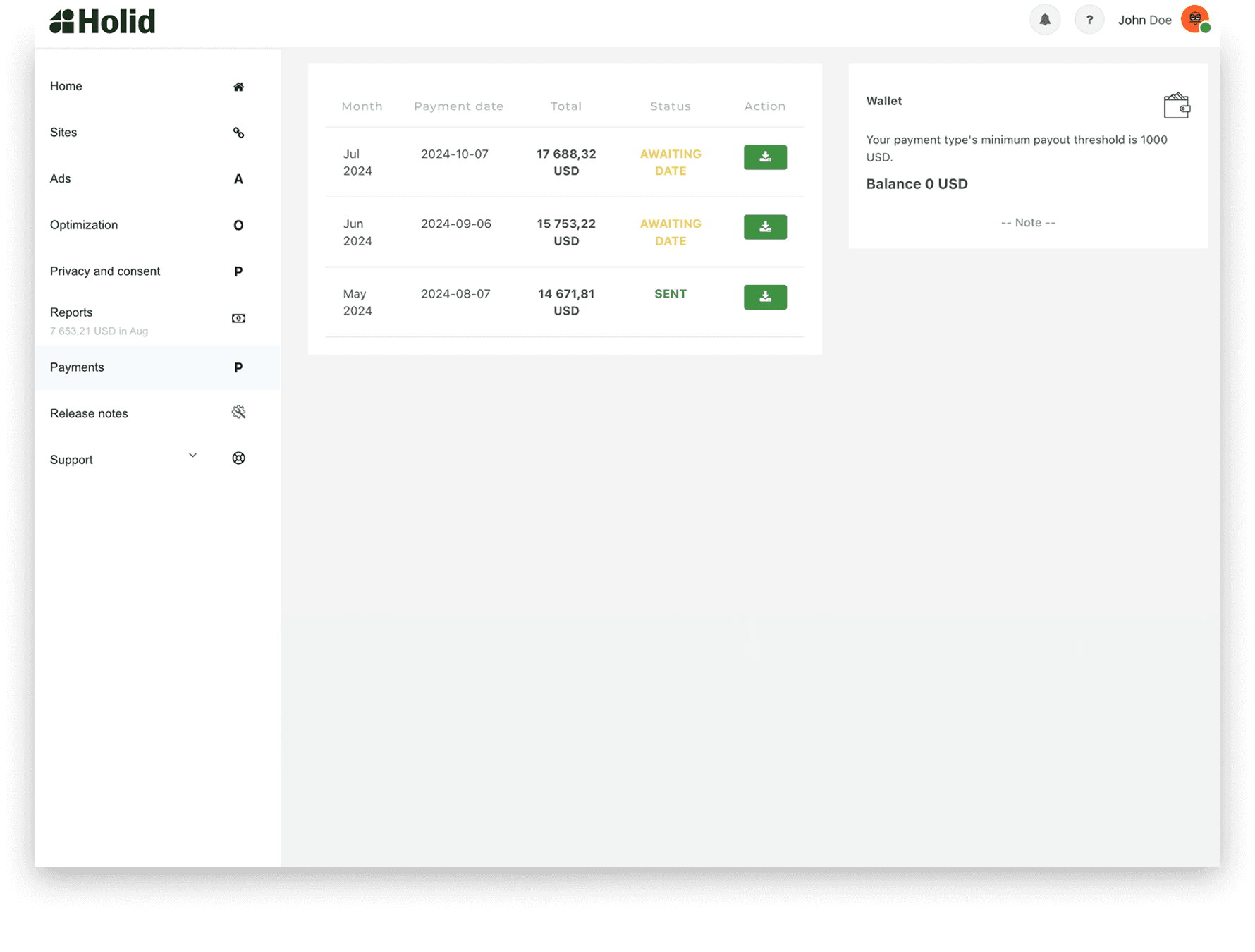Click the 2024-09-06 payment date

point(456,224)
